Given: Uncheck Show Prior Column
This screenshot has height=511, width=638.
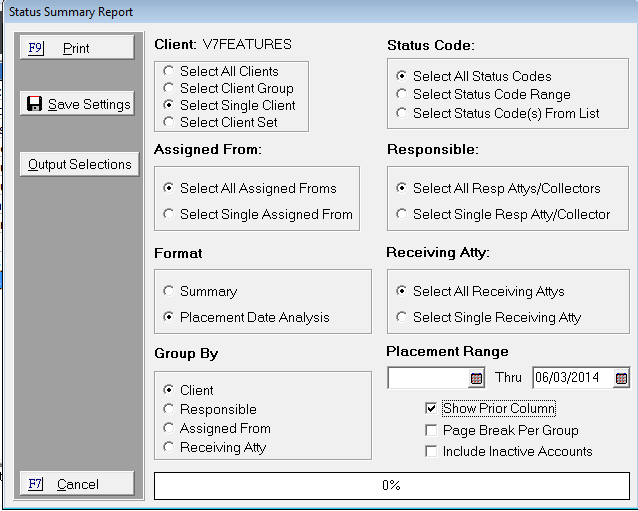Looking at the screenshot, I should point(431,409).
